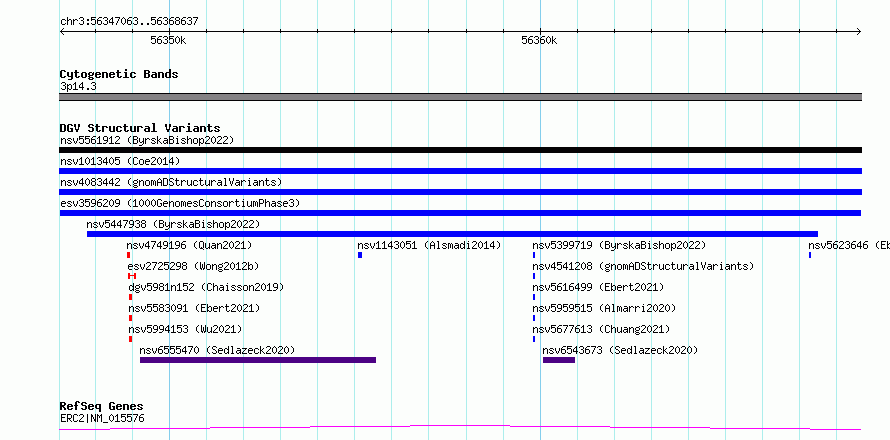Click the nsv5447938 blue variant bar
This screenshot has width=890, height=440.
point(452,234)
